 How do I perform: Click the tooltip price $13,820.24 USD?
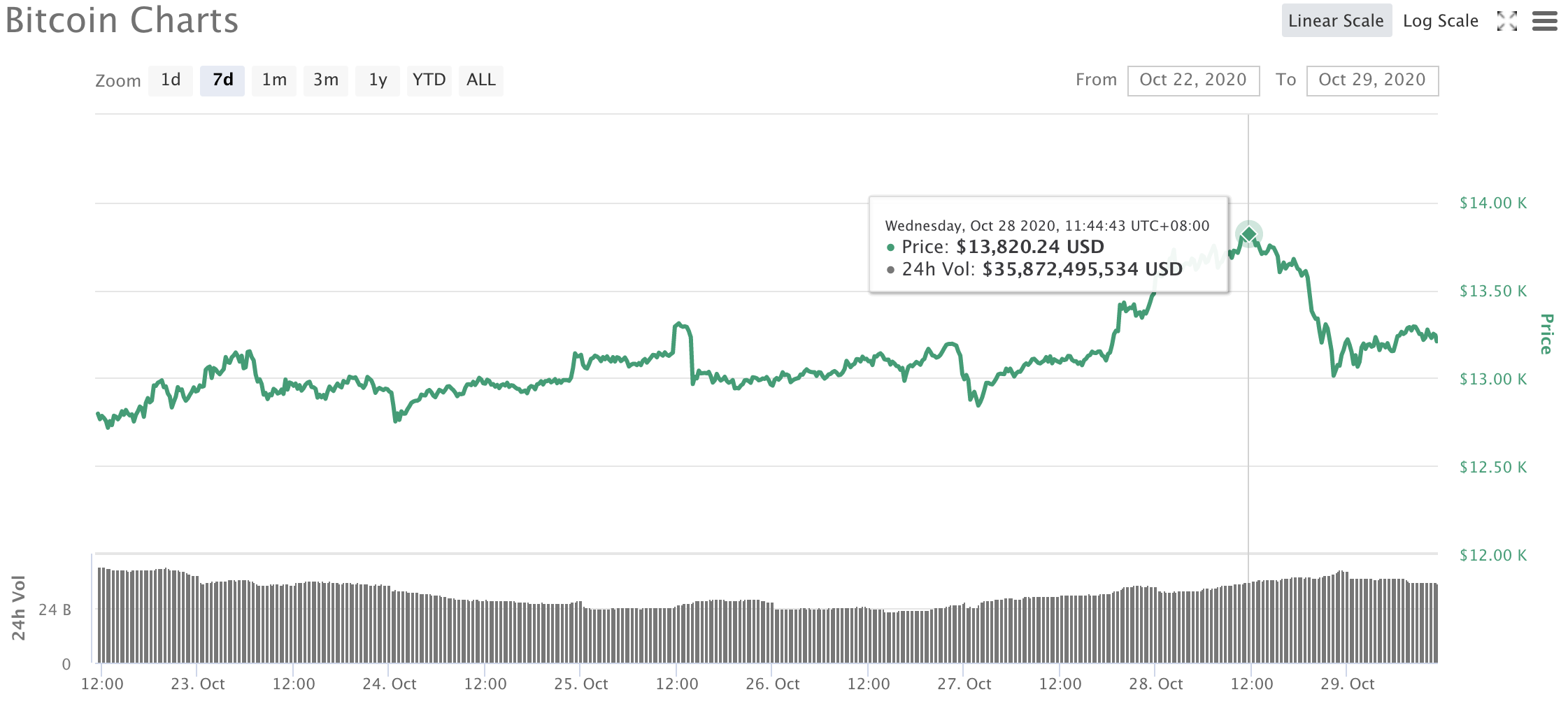coord(1030,247)
